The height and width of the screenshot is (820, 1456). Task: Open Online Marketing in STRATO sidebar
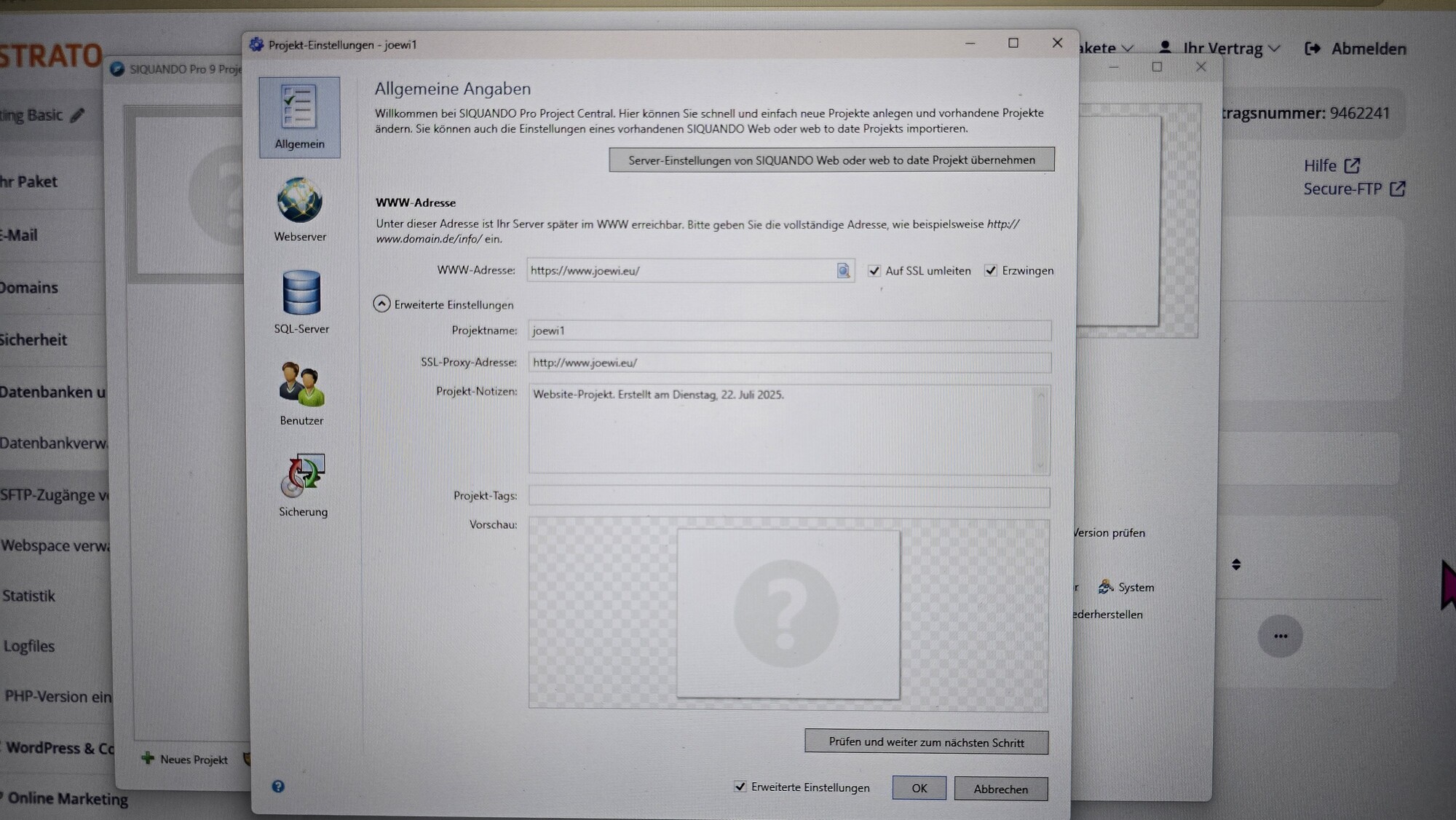pyautogui.click(x=68, y=799)
